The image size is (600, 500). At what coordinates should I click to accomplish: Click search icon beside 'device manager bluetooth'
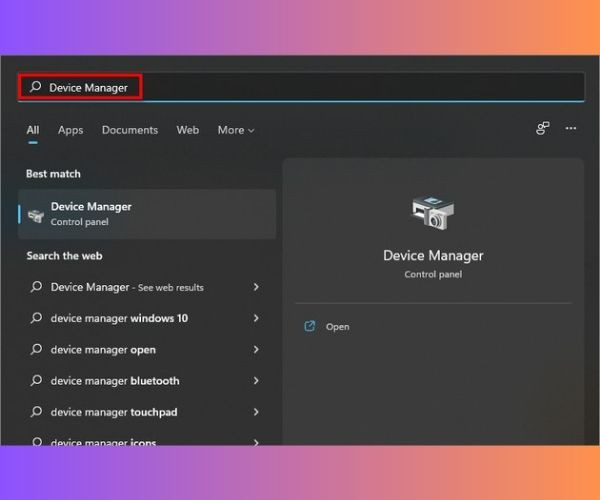click(36, 380)
